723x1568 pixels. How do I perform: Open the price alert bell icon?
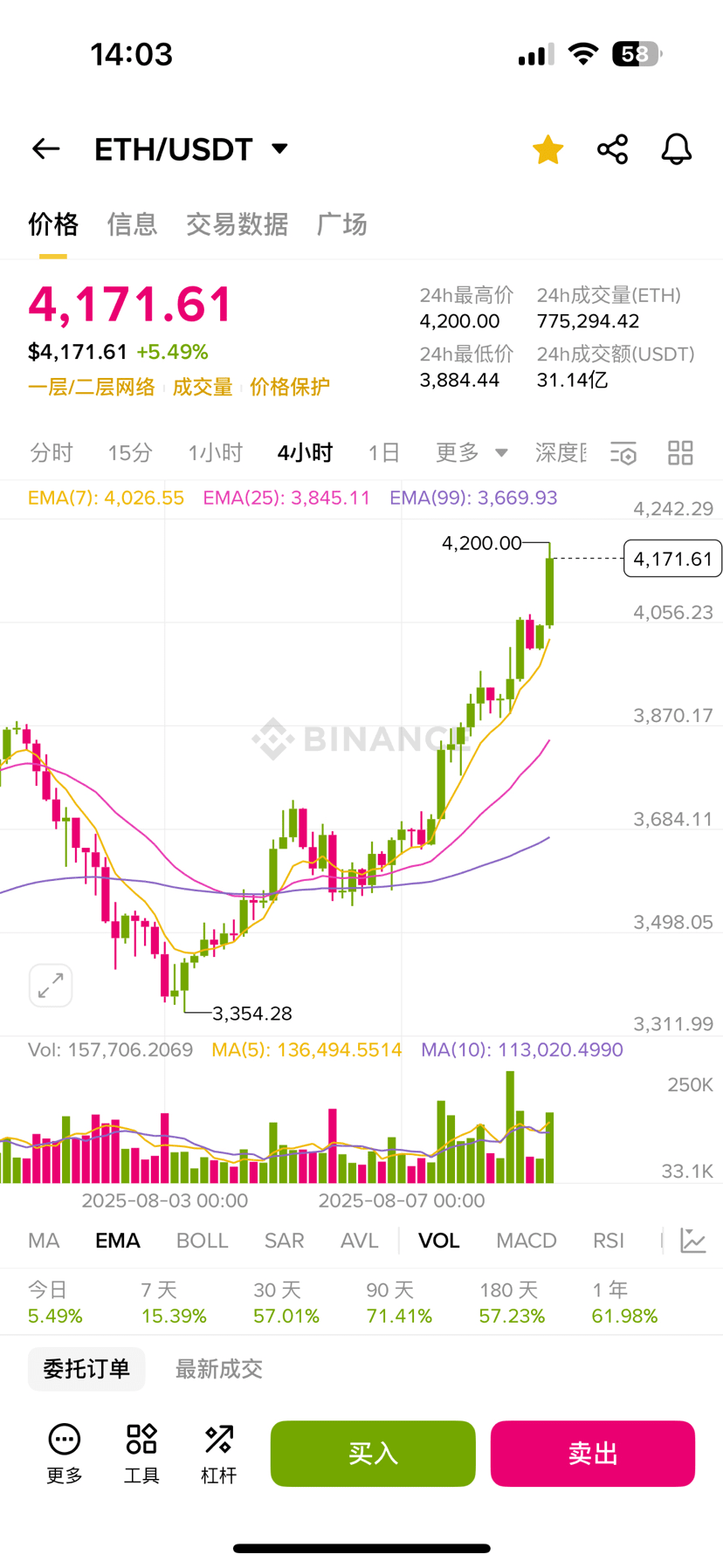[x=676, y=149]
